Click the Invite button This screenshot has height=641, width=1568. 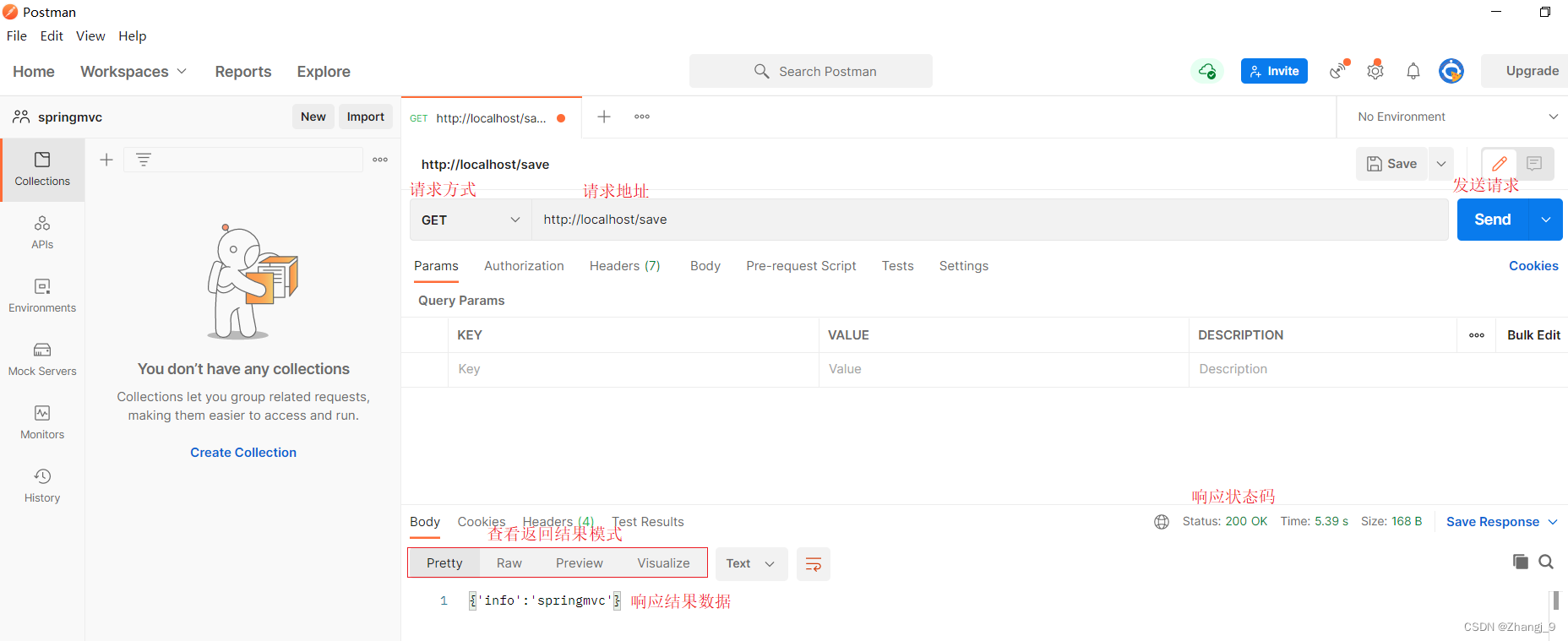click(x=1274, y=71)
